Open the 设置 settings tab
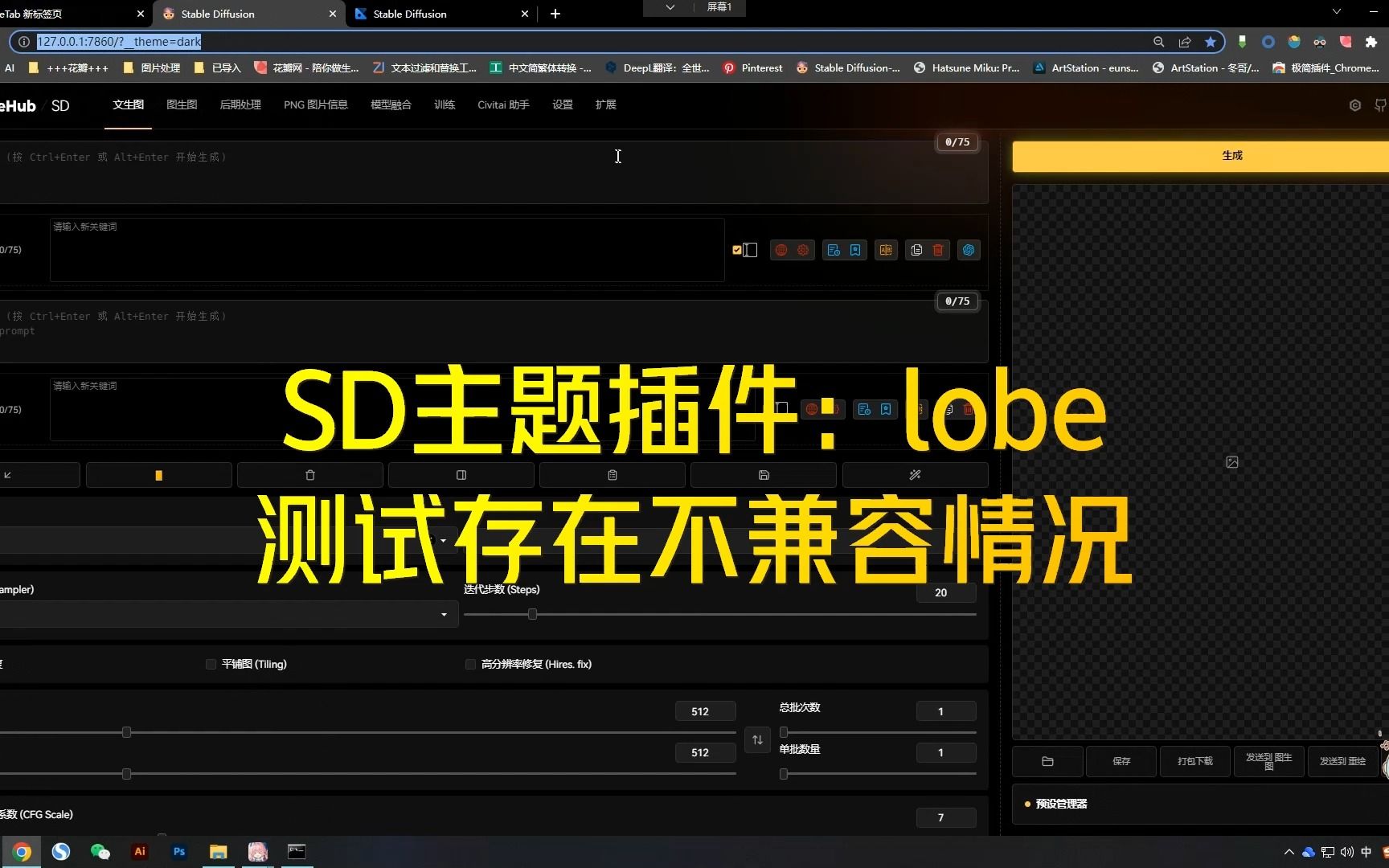This screenshot has height=868, width=1389. [x=563, y=104]
